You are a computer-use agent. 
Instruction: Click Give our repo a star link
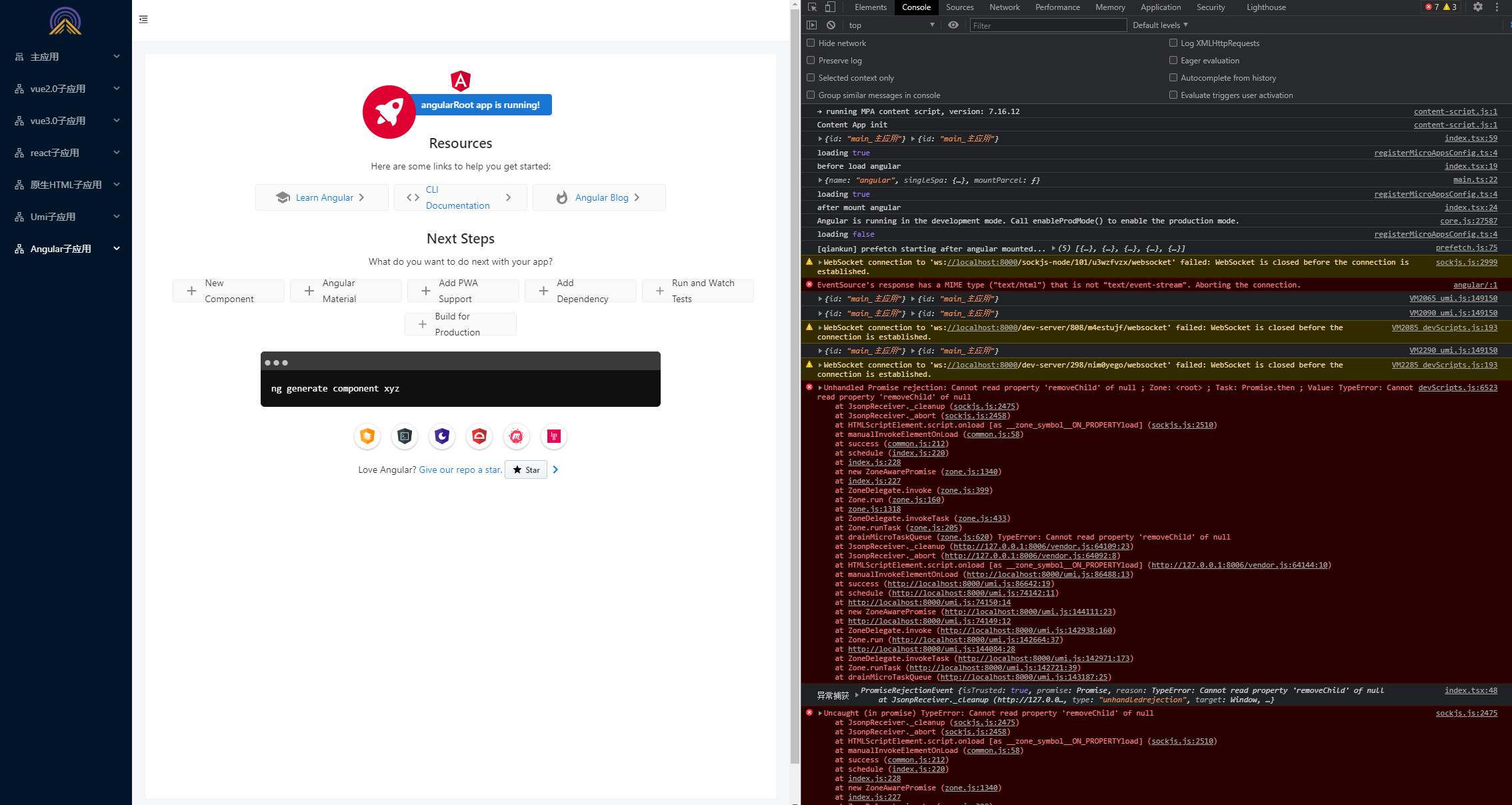pyautogui.click(x=461, y=470)
